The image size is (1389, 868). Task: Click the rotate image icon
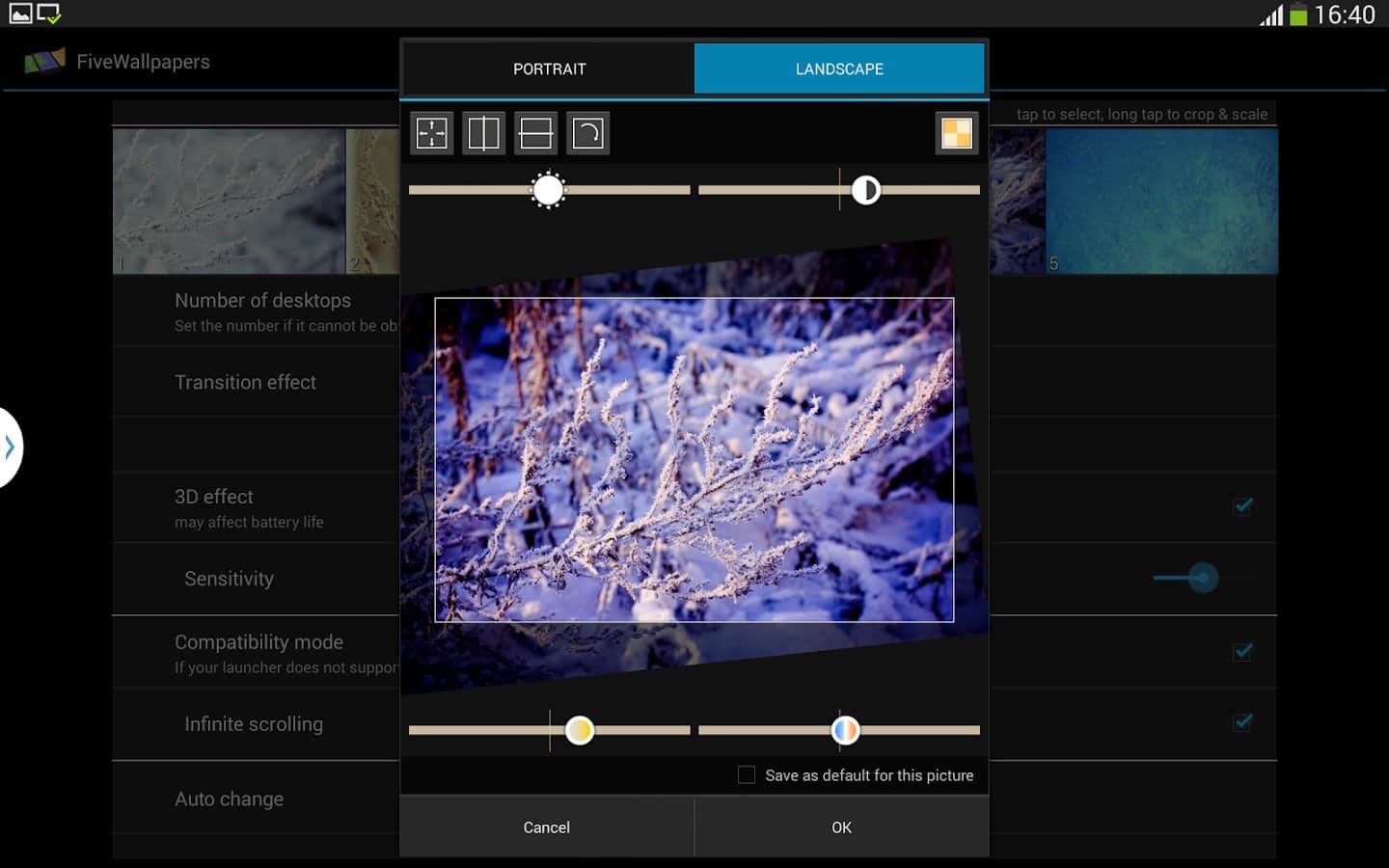587,133
